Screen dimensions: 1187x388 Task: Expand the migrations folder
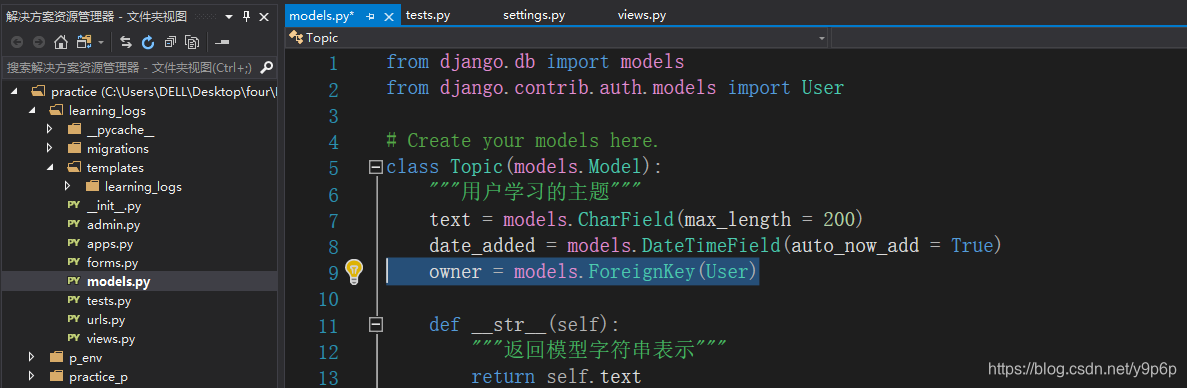(x=50, y=148)
